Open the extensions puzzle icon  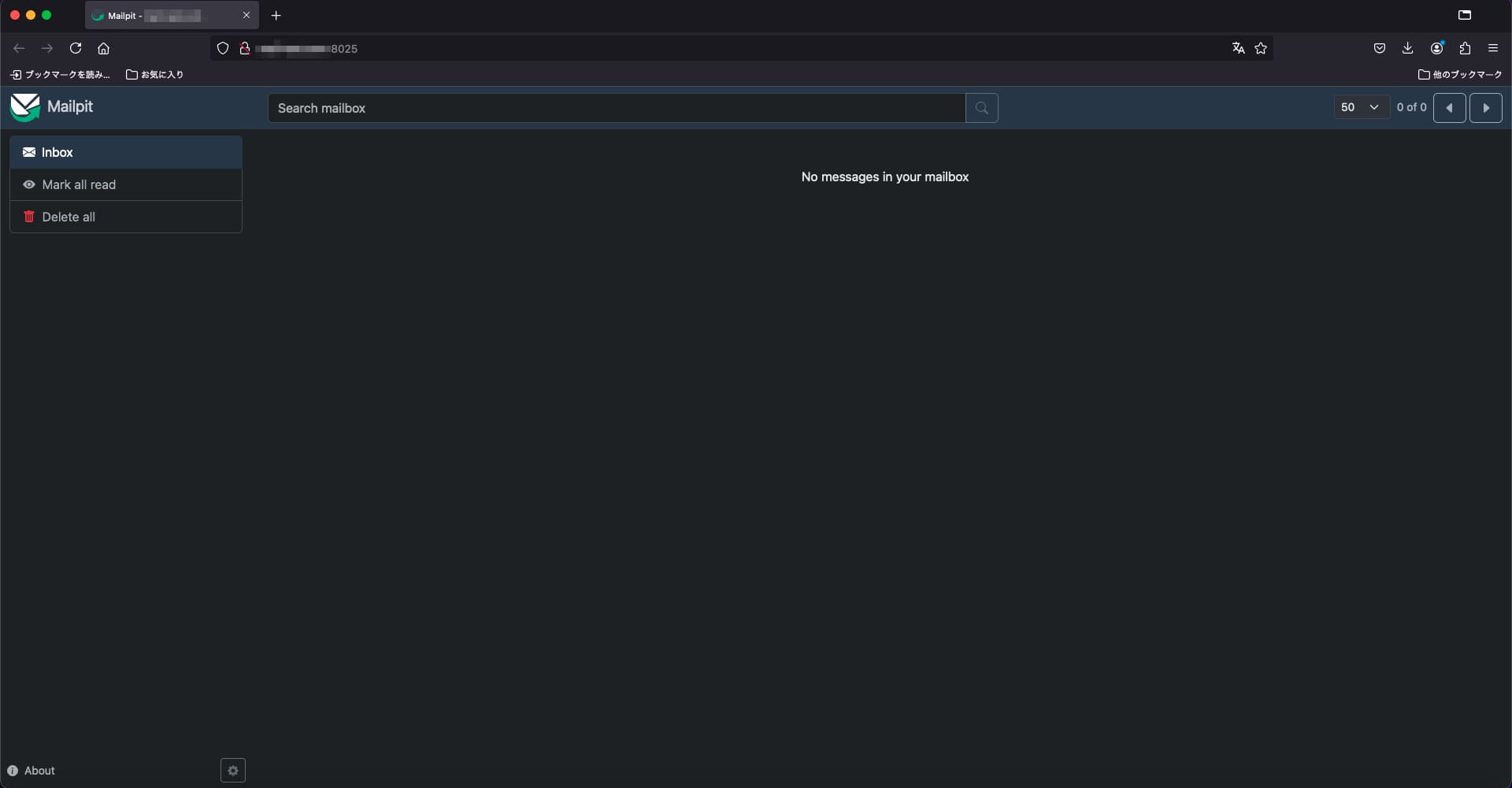[1465, 48]
